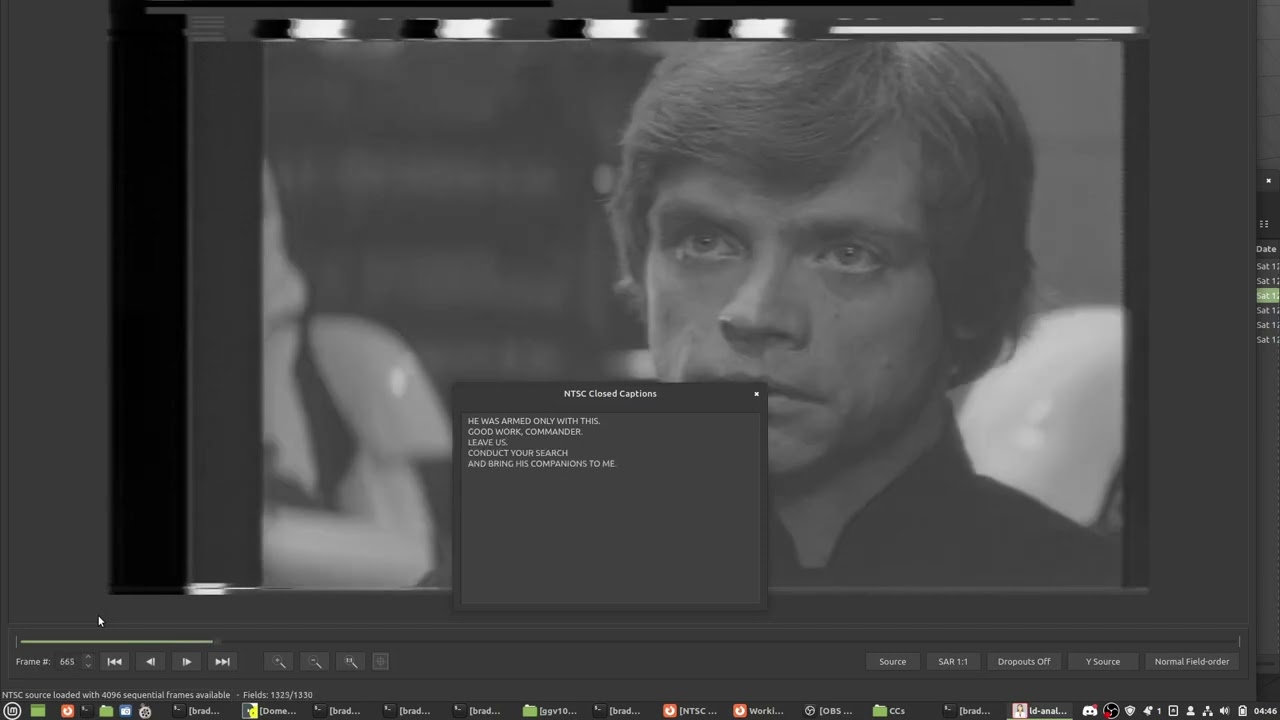Toggle SAR 1:1 aspect ratio button
The width and height of the screenshot is (1280, 720).
[x=953, y=661]
